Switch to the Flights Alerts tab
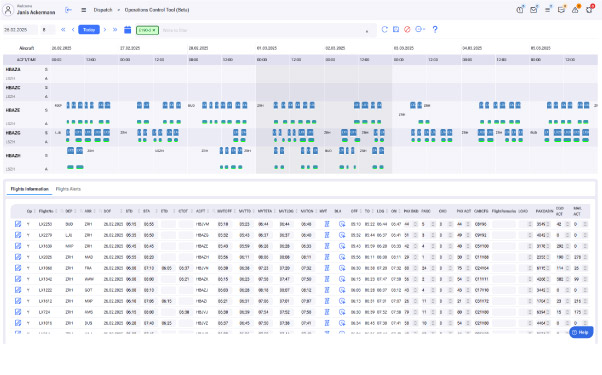 click(68, 189)
